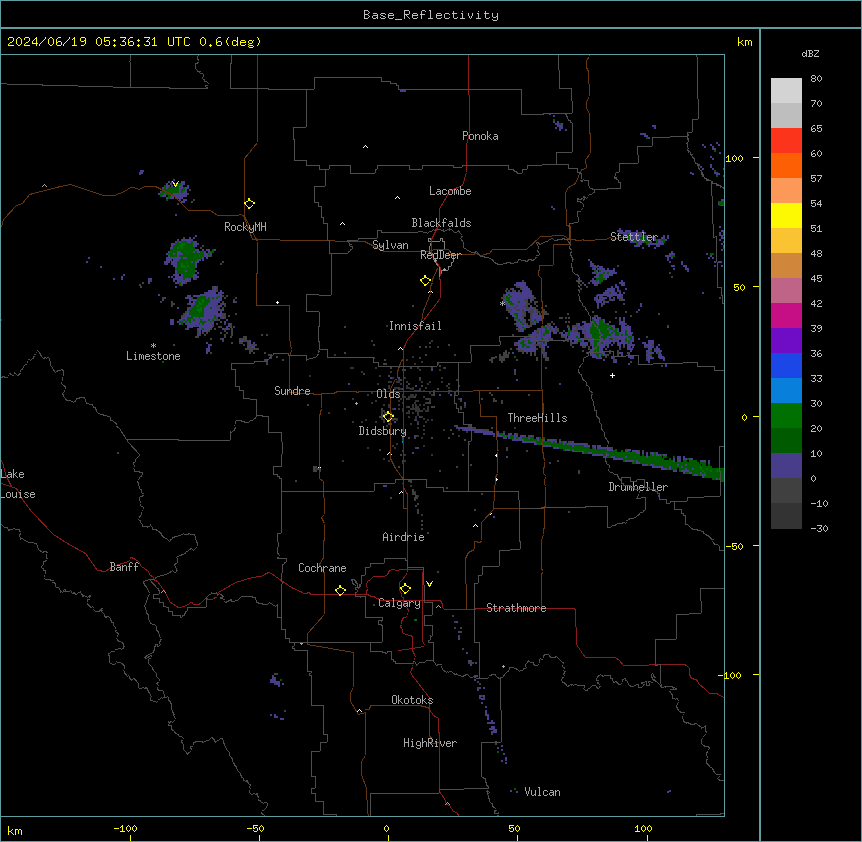Select the light gray 80 dBZ swatch

click(786, 91)
